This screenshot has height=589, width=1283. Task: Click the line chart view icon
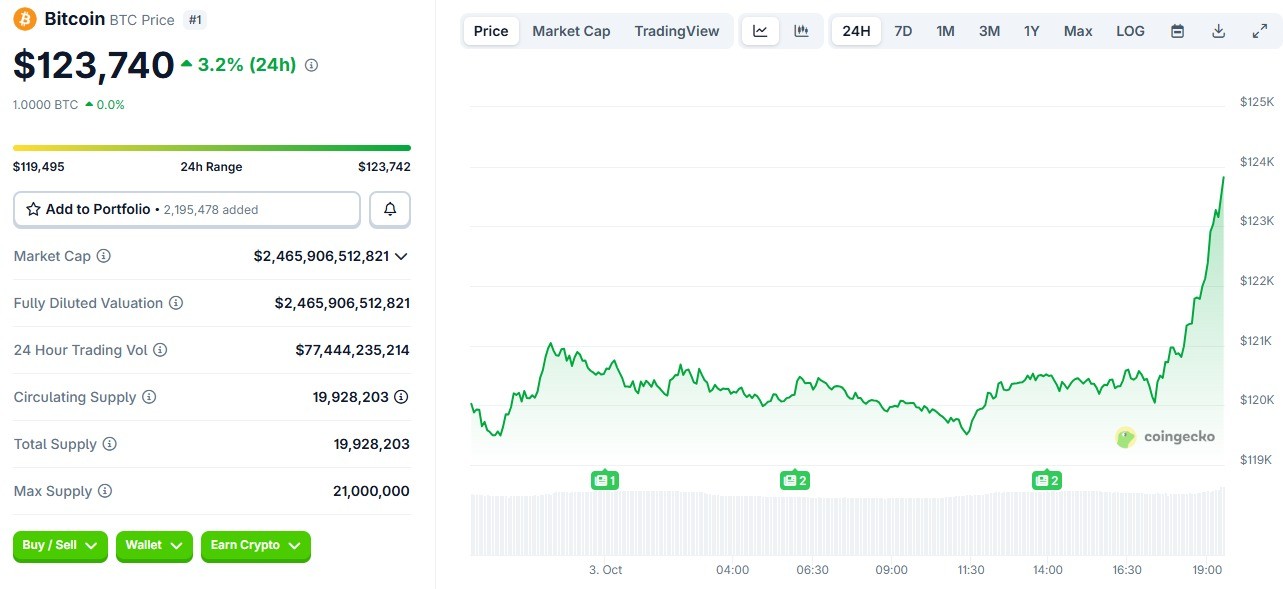(x=760, y=31)
